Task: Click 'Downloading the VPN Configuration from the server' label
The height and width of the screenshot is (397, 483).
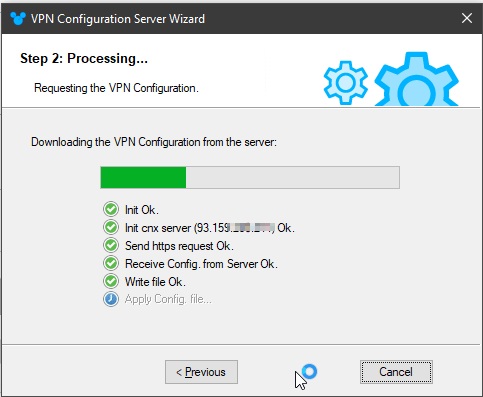Action: [x=154, y=142]
